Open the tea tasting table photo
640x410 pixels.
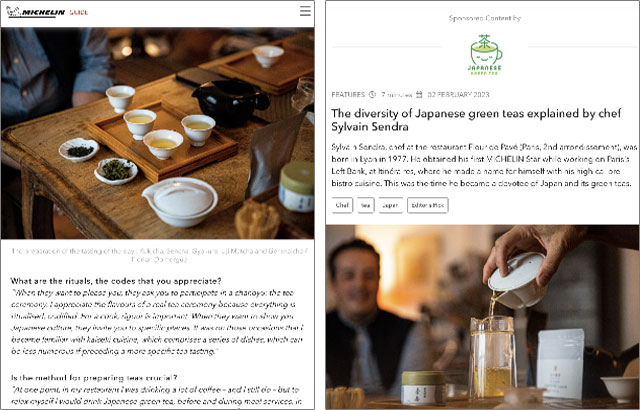pos(158,133)
